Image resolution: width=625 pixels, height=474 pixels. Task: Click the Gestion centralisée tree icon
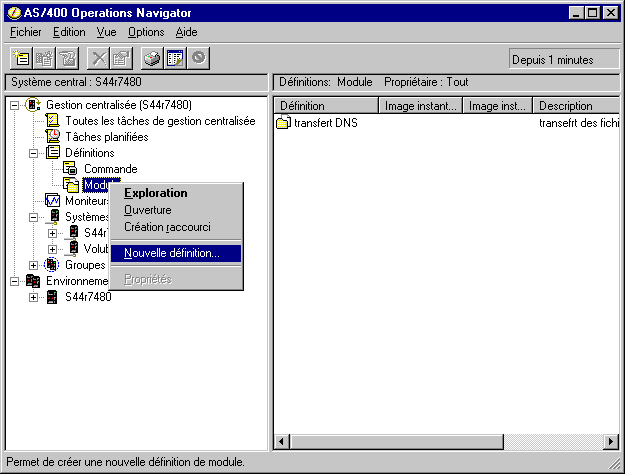pyautogui.click(x=33, y=105)
